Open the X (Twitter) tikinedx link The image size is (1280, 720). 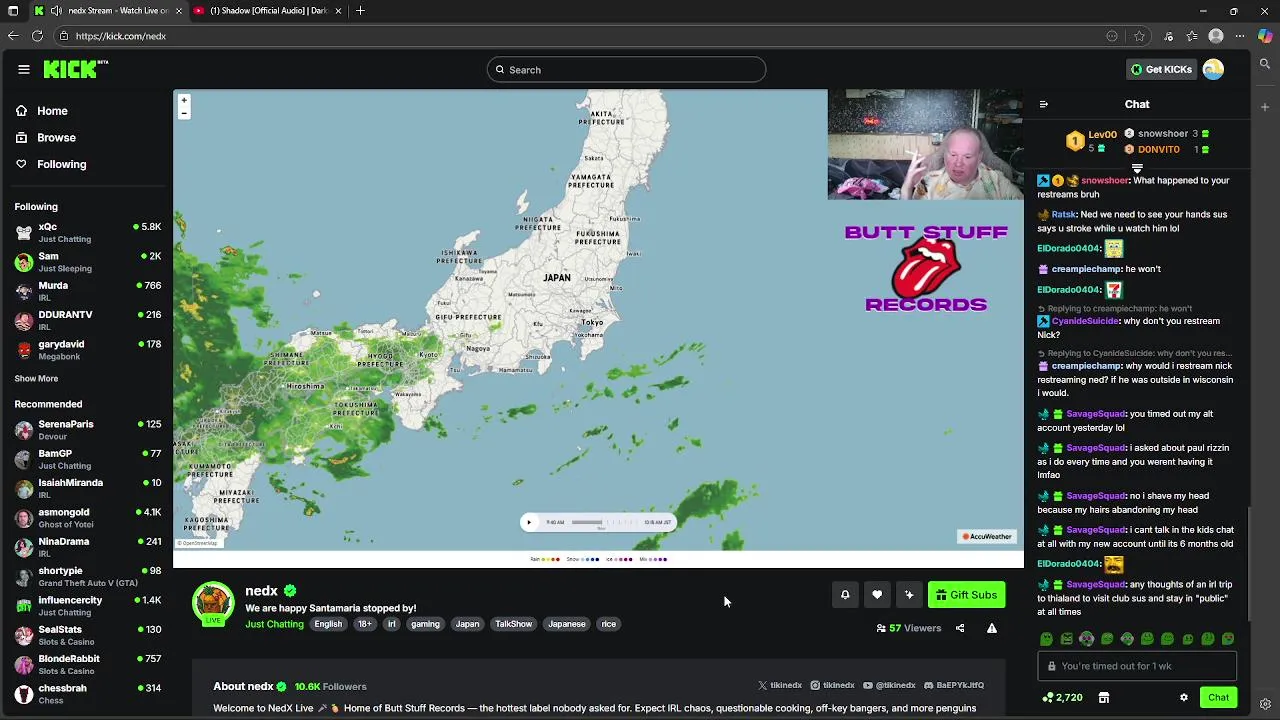(x=780, y=686)
